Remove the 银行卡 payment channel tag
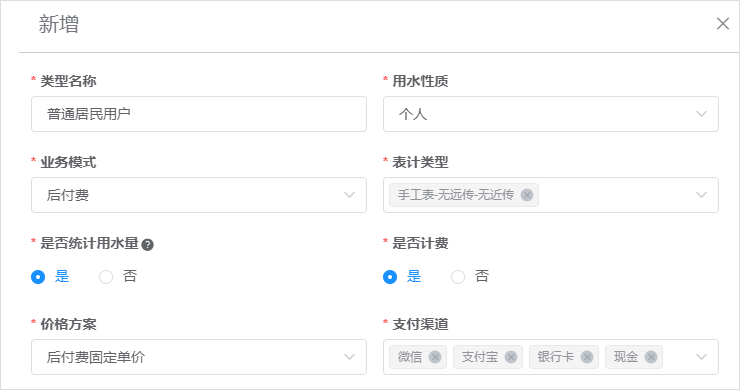740x390 pixels. [x=587, y=357]
